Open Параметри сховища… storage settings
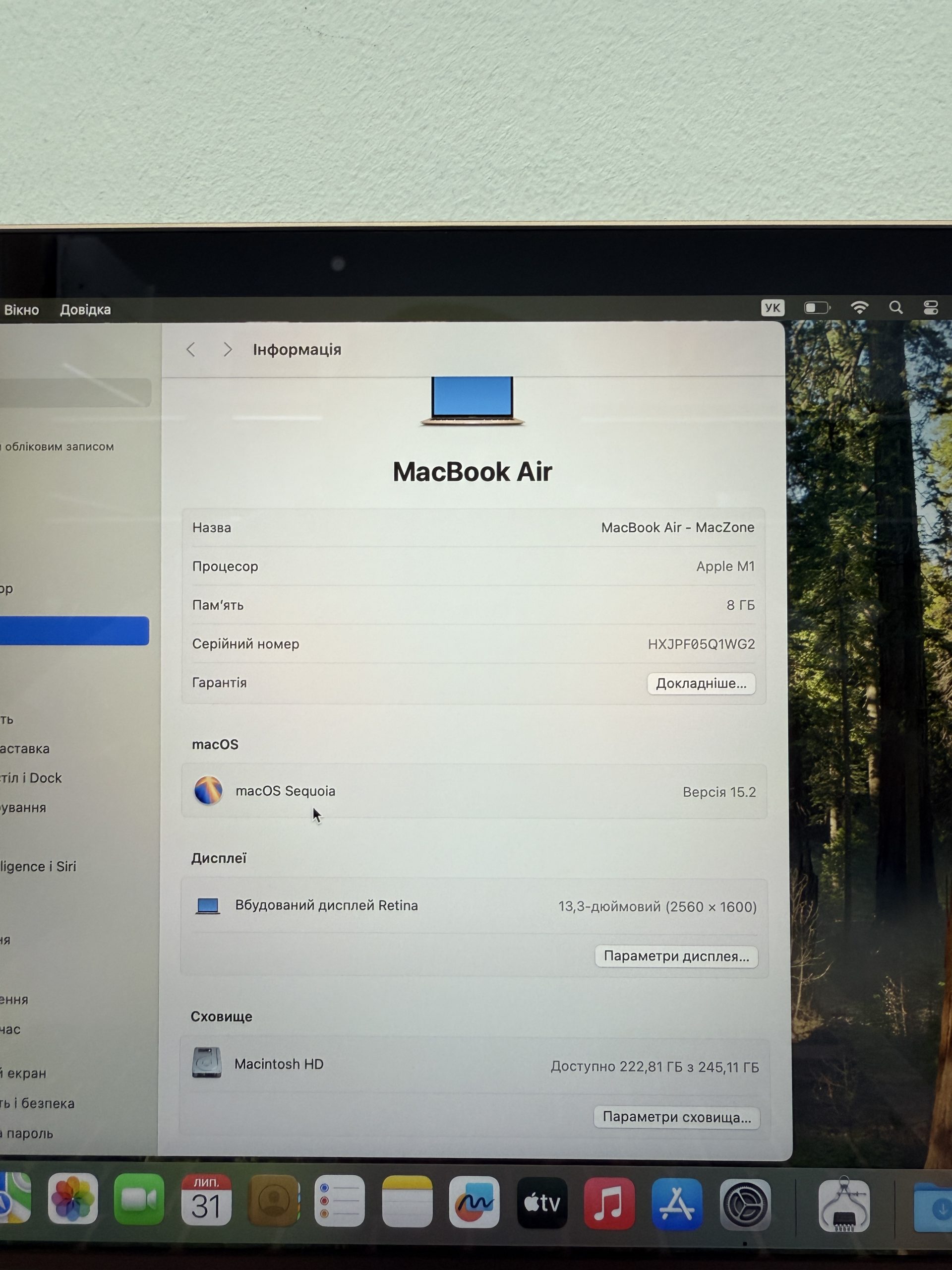 [676, 1117]
